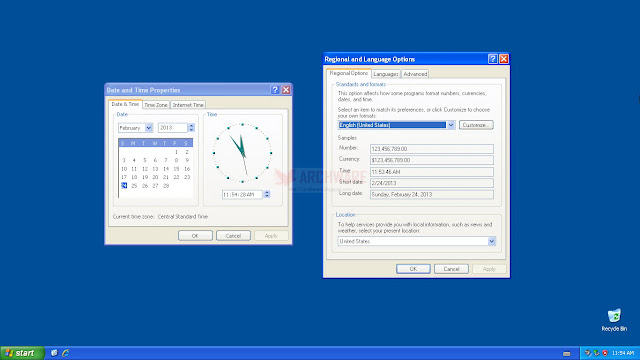Click the time spinner down arrow

pyautogui.click(x=267, y=196)
